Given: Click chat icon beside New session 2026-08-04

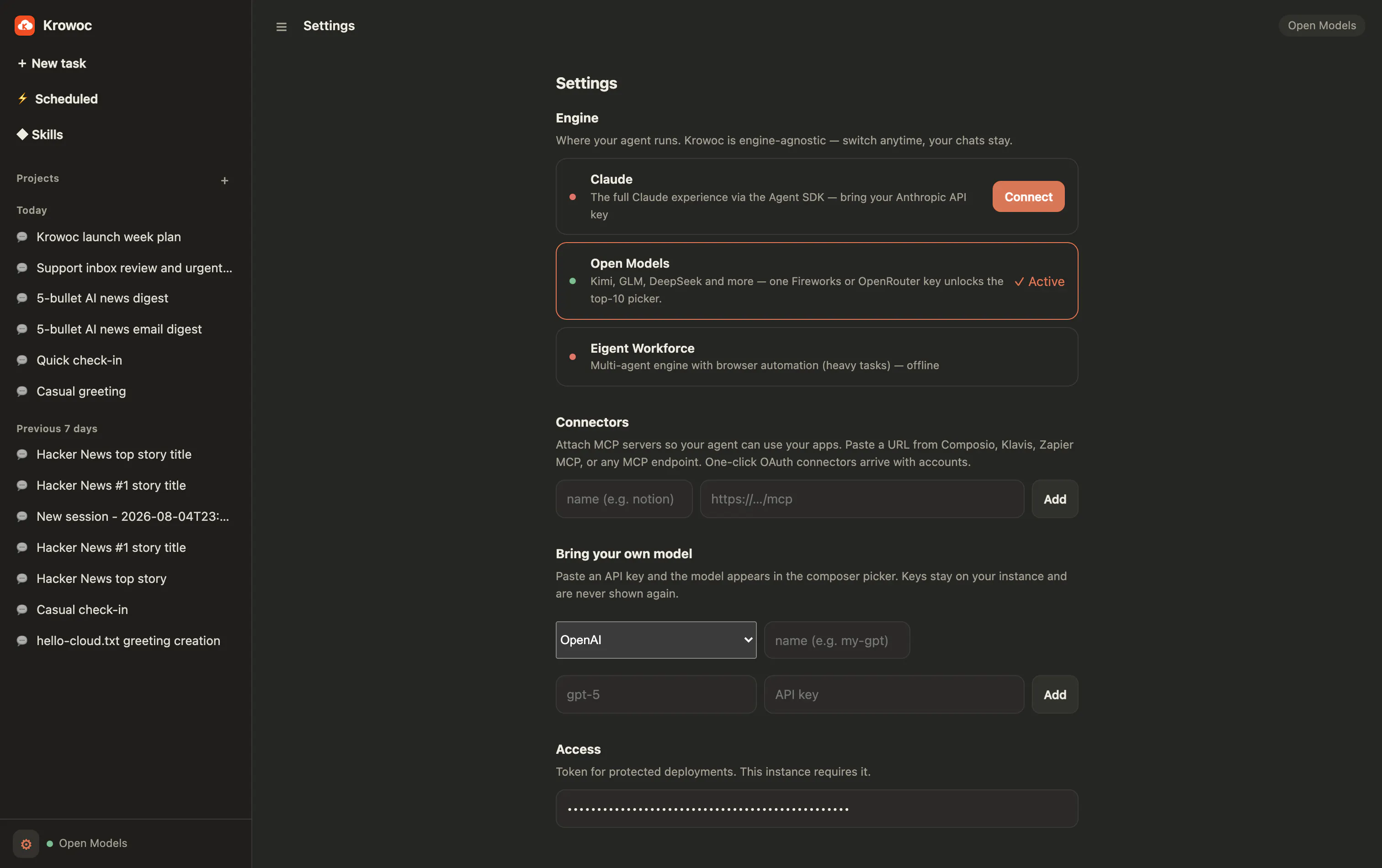Looking at the screenshot, I should point(22,516).
